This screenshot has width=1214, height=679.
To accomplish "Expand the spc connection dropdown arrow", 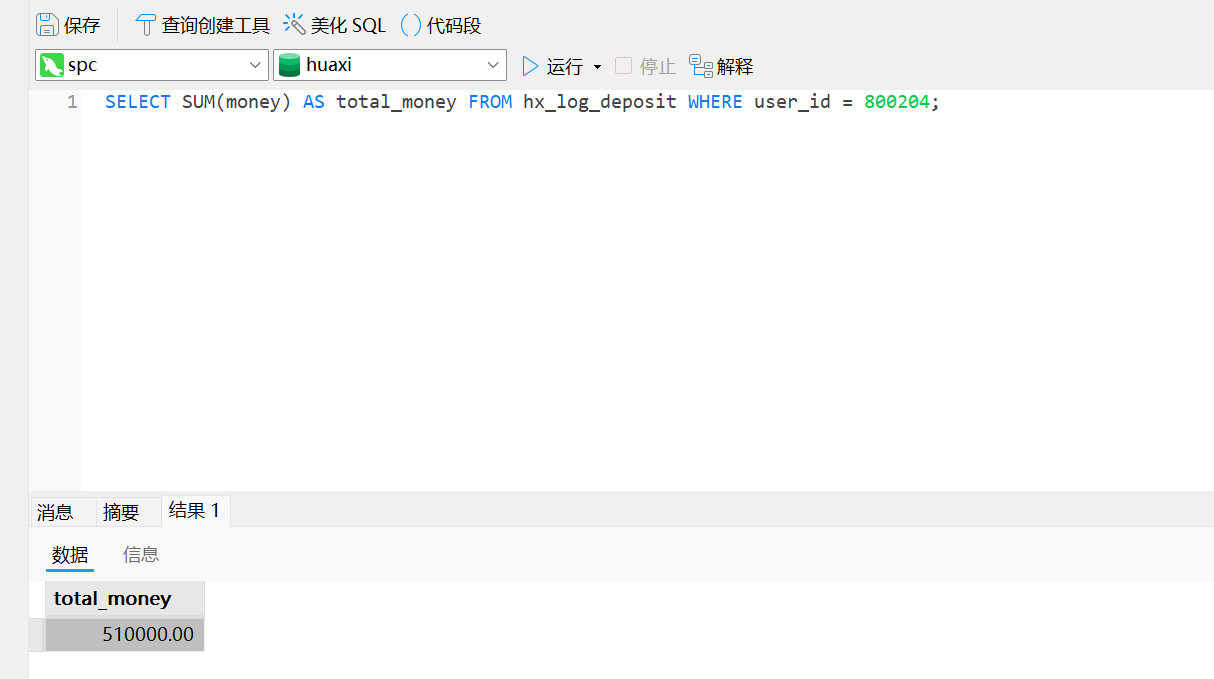I will [x=254, y=66].
